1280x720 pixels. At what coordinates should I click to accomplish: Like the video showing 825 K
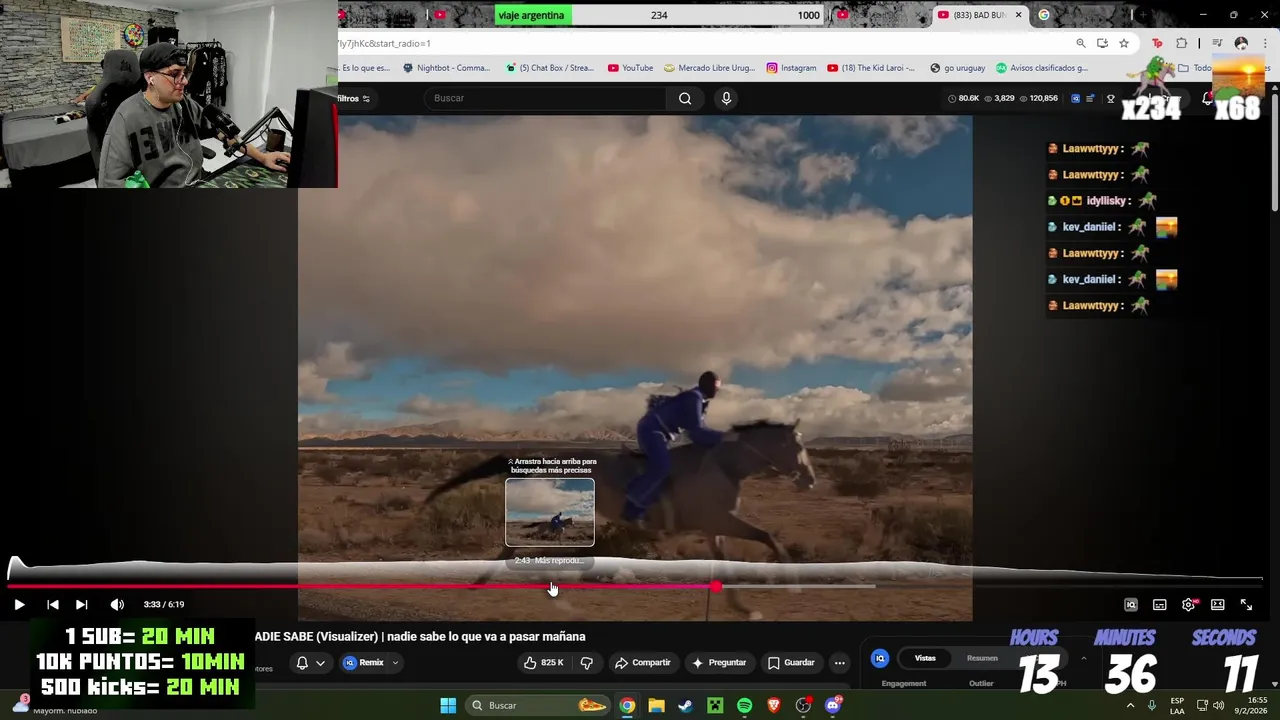point(543,662)
